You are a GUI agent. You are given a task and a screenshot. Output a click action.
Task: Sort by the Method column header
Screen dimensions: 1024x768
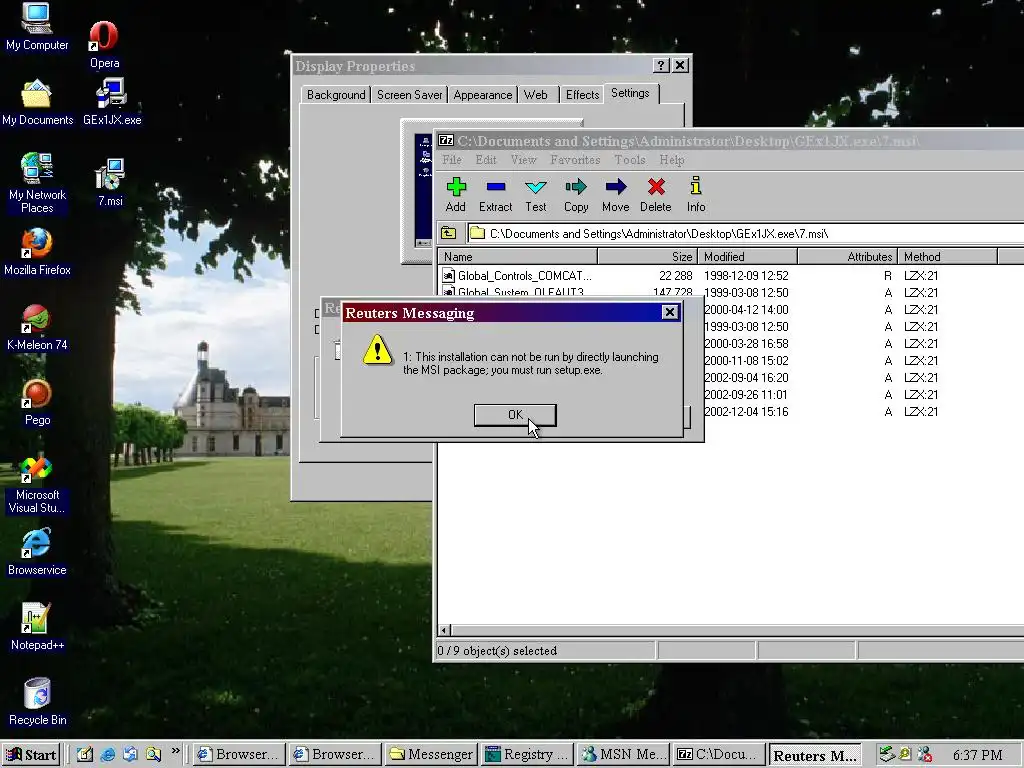(948, 257)
